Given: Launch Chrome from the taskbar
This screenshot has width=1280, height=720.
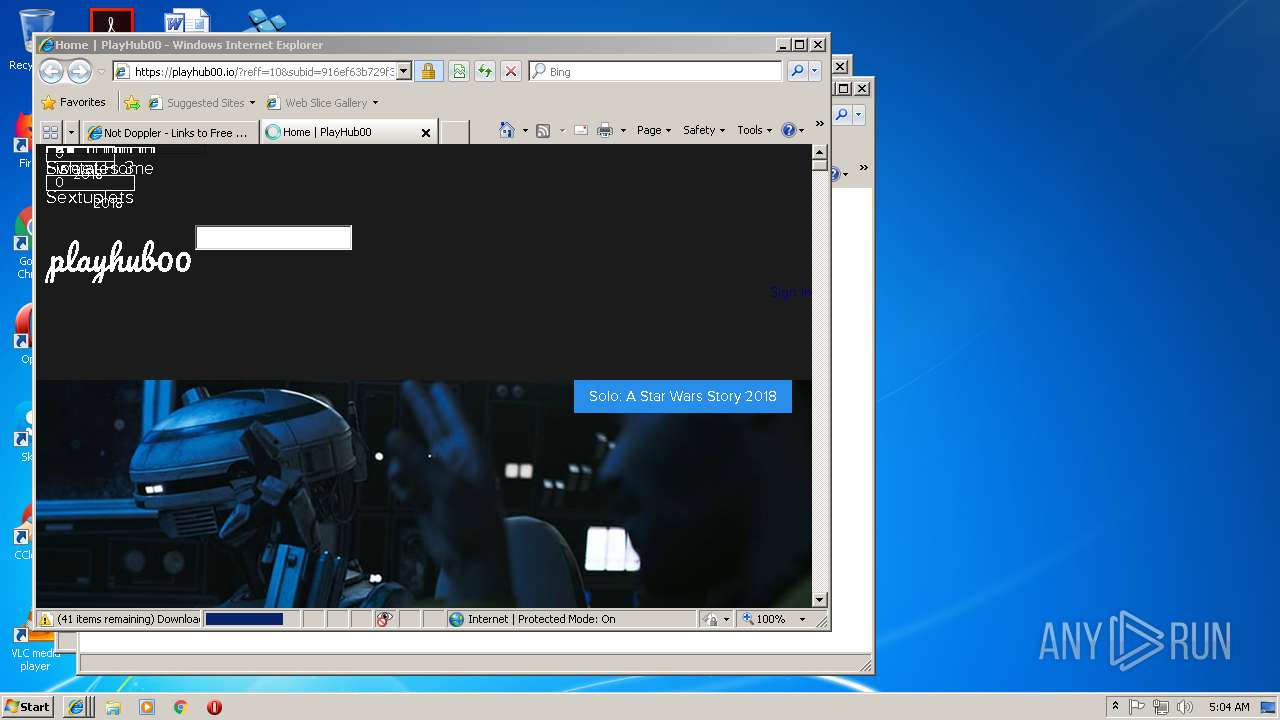Looking at the screenshot, I should pyautogui.click(x=181, y=707).
